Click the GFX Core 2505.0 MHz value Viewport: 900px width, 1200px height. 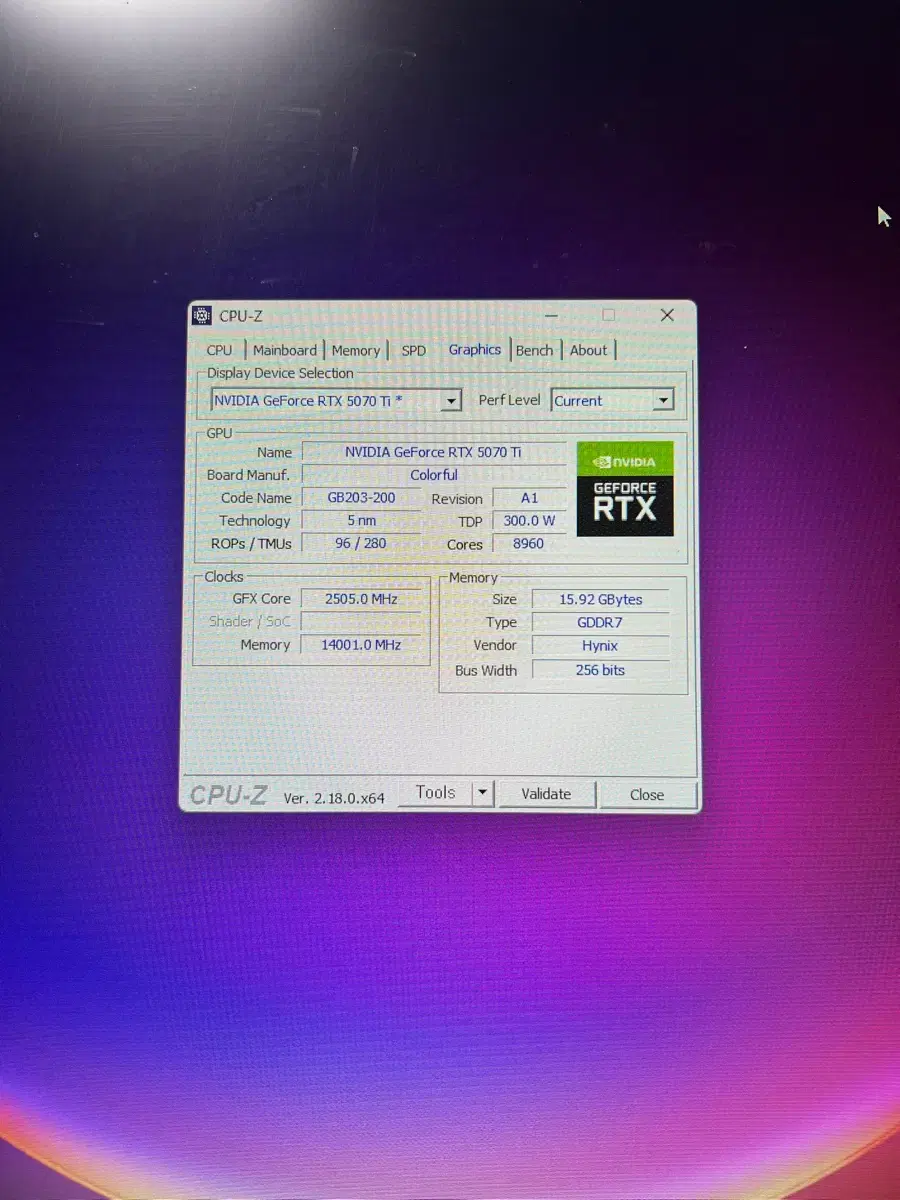[361, 599]
